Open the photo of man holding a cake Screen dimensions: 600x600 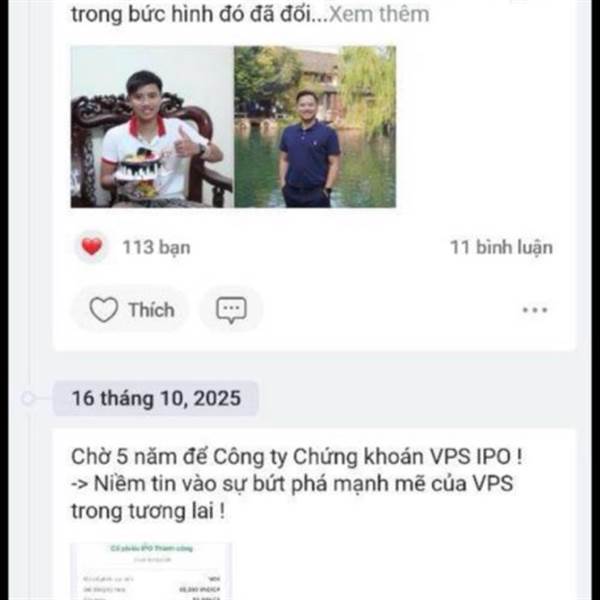click(x=152, y=127)
